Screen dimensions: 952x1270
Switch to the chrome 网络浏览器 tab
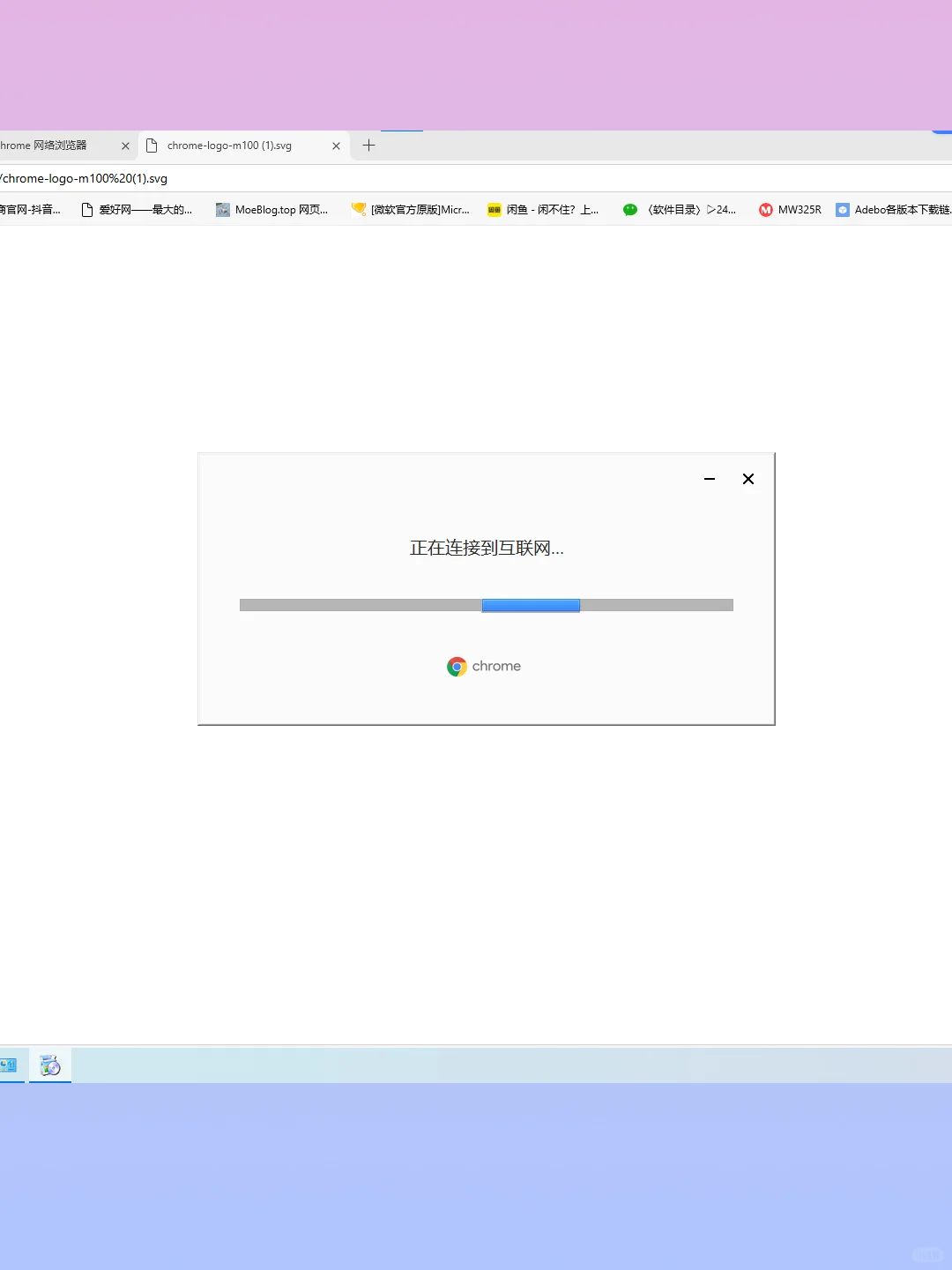click(53, 145)
